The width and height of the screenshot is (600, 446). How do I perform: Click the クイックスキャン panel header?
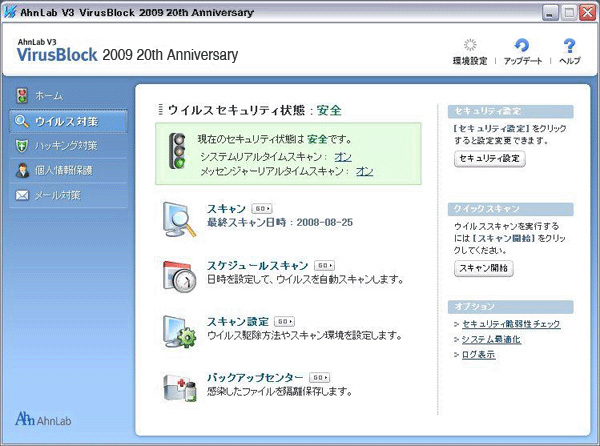510,209
